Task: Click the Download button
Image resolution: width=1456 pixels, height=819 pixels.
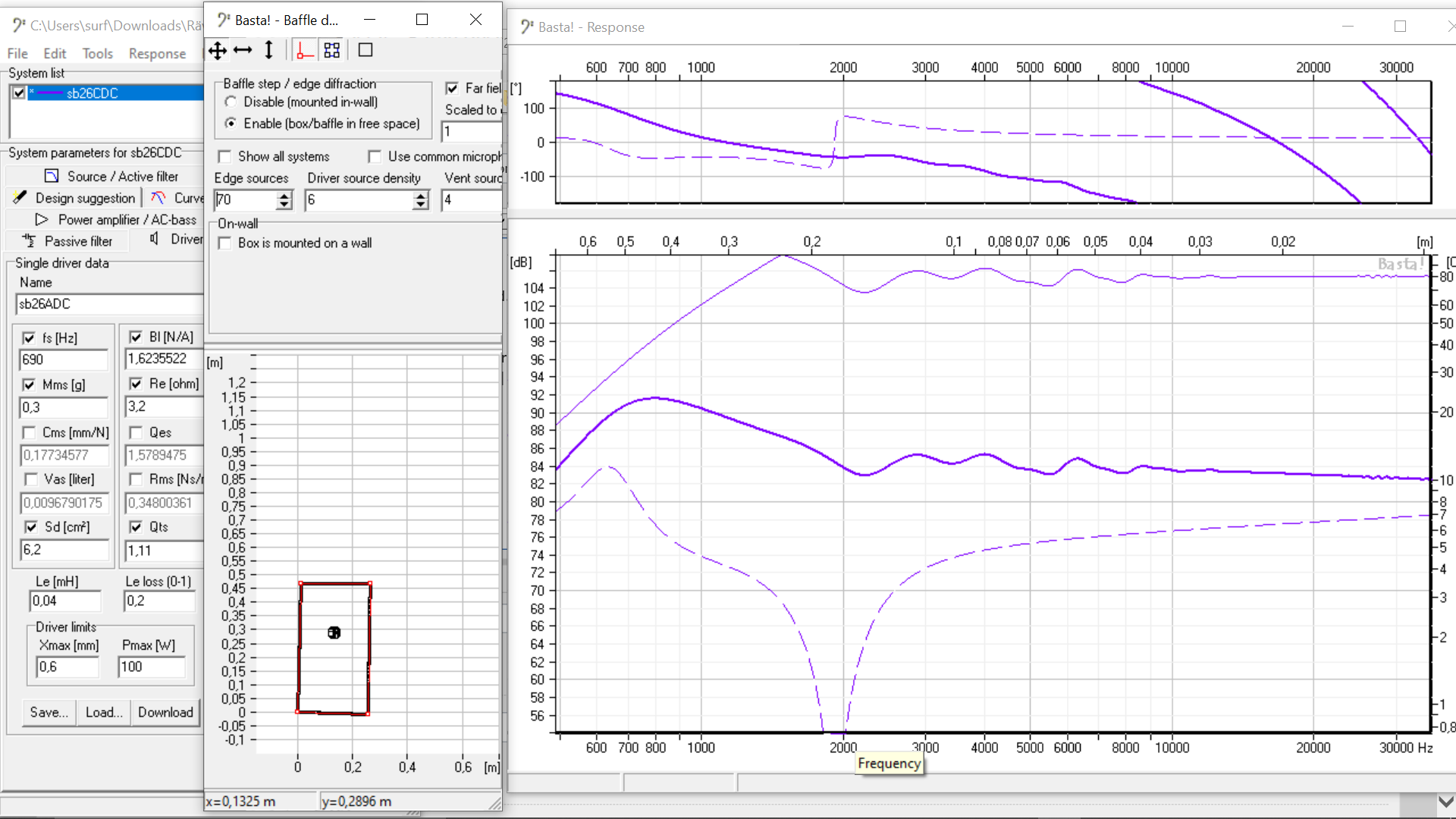Action: (165, 712)
